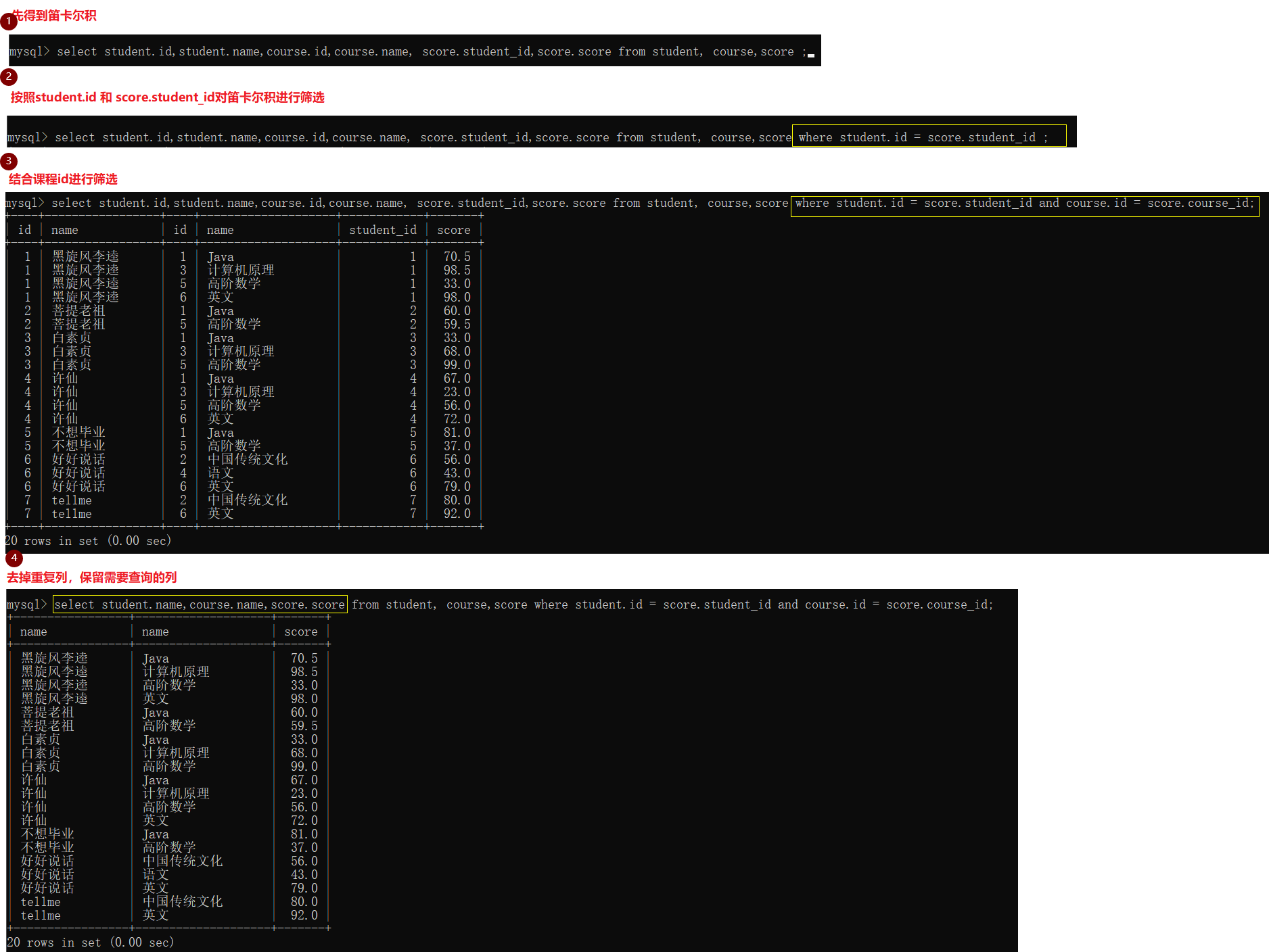Click score 99.0 in the six-column table

tap(457, 364)
